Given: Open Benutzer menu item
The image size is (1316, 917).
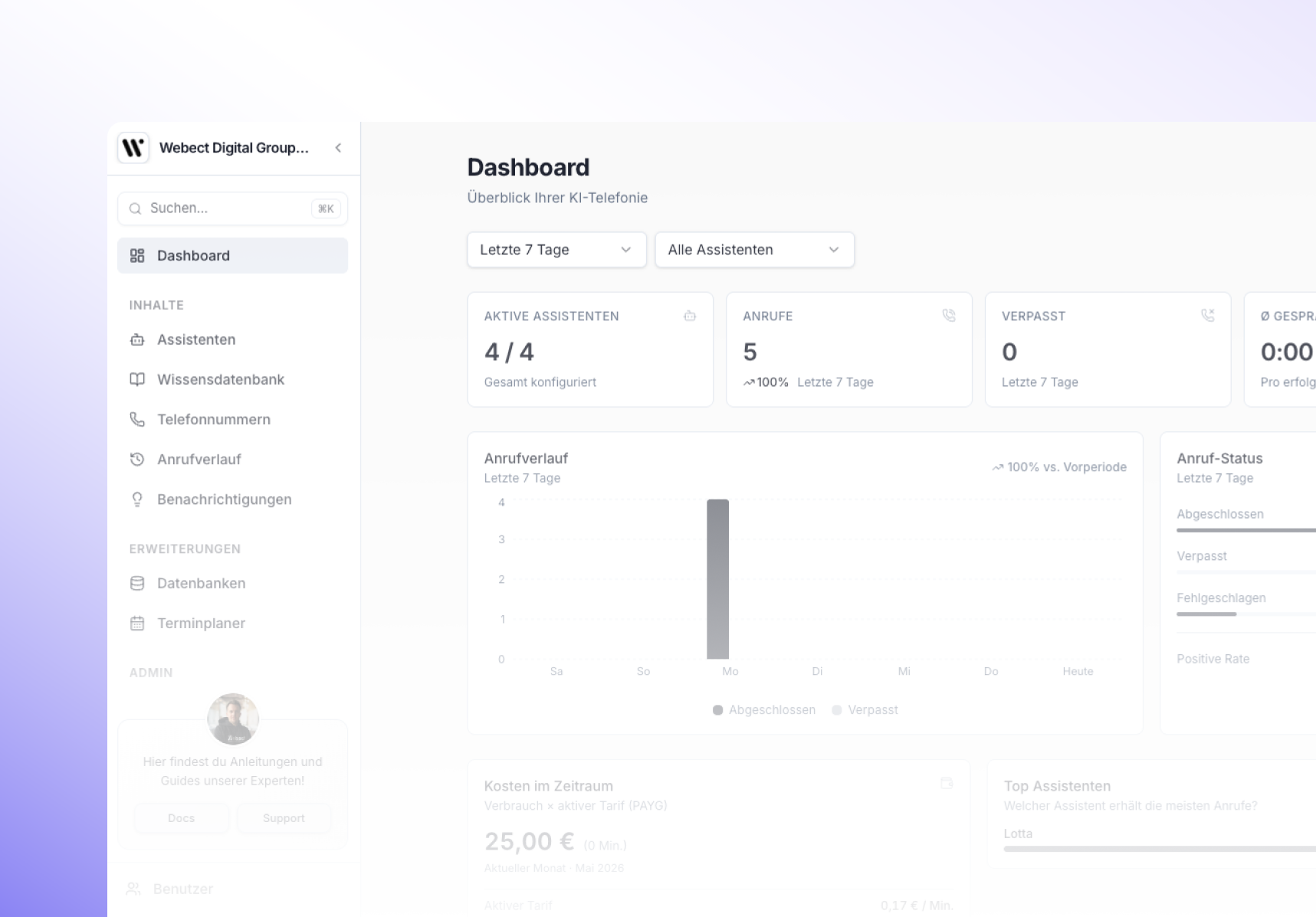Looking at the screenshot, I should 232,889.
